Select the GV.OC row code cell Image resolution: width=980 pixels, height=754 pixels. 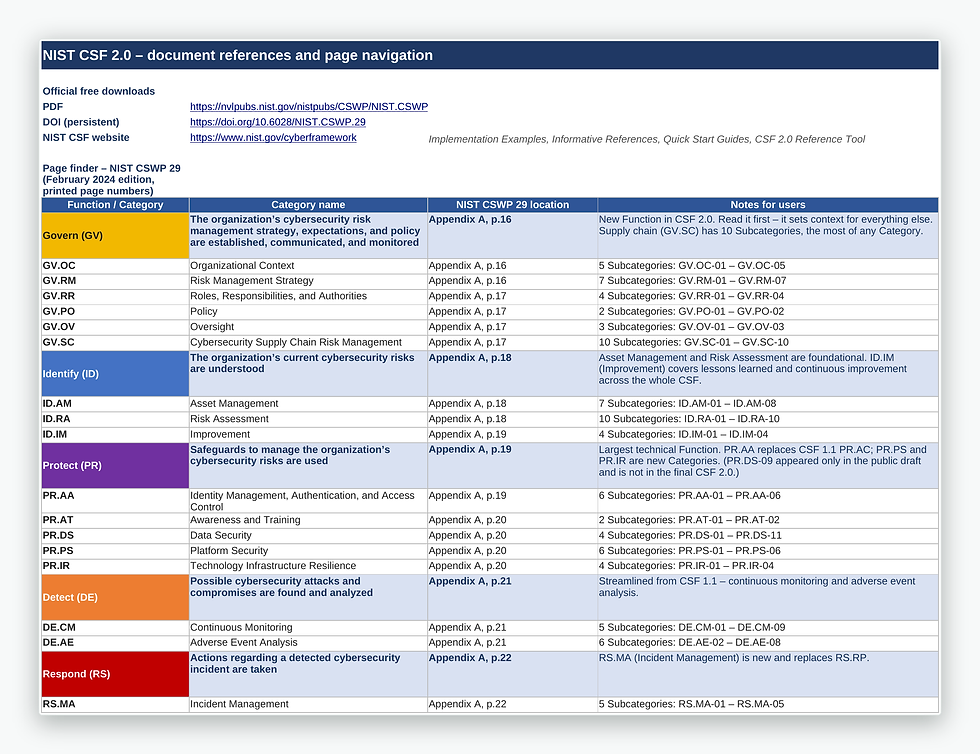click(115, 266)
